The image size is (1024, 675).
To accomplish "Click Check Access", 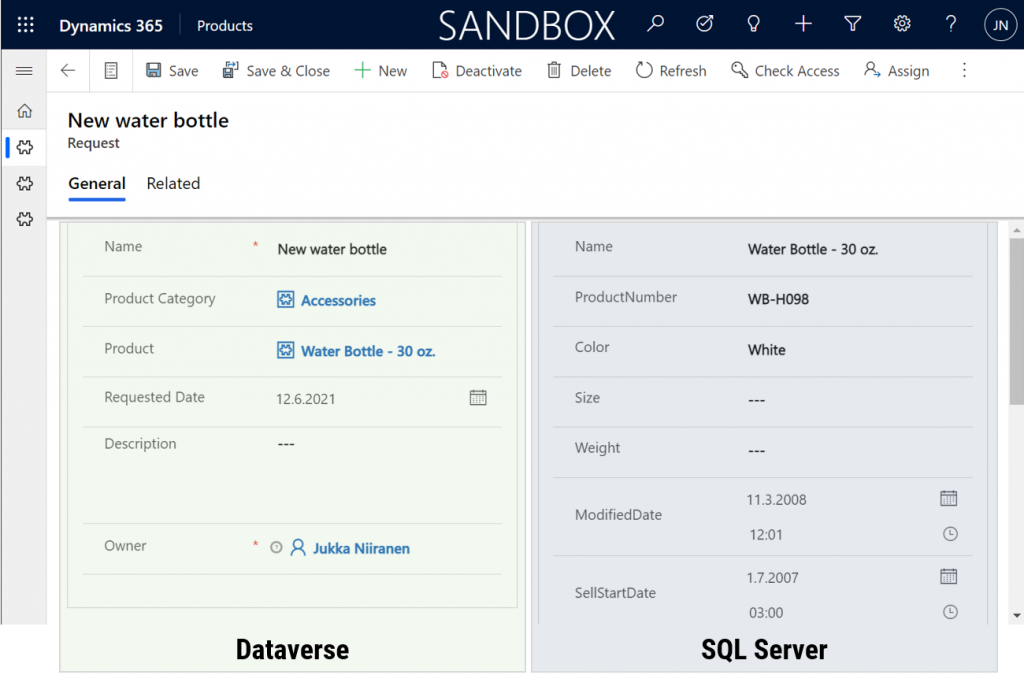I will (786, 71).
